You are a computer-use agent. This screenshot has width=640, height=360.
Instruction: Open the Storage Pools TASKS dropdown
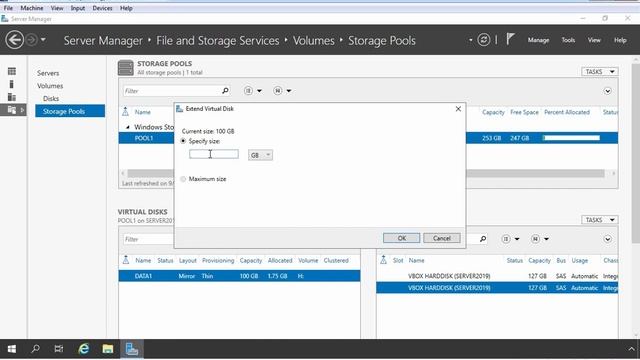click(599, 71)
